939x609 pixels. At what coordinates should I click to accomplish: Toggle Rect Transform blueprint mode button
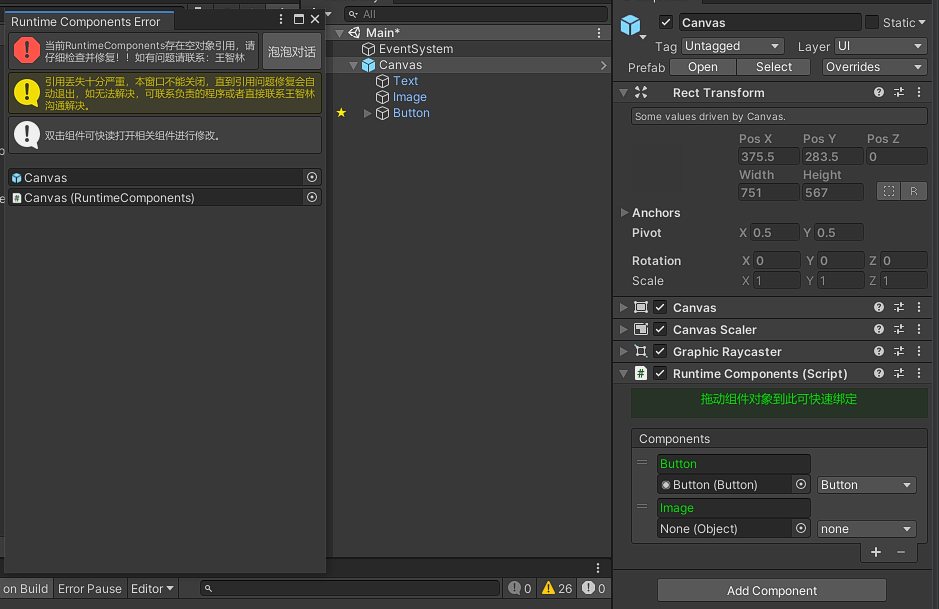[889, 191]
